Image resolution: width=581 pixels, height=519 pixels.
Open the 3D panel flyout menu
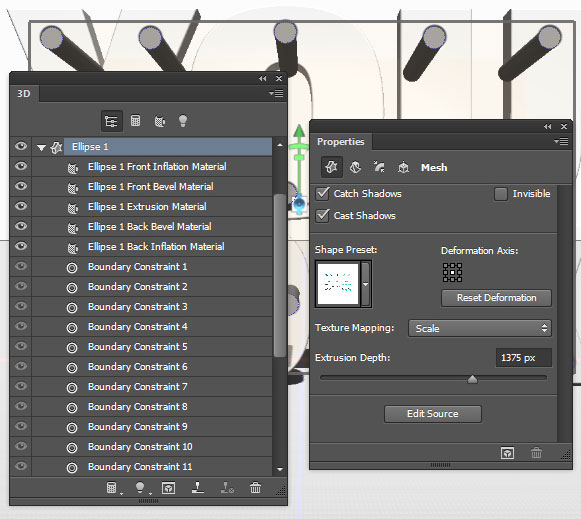click(276, 93)
